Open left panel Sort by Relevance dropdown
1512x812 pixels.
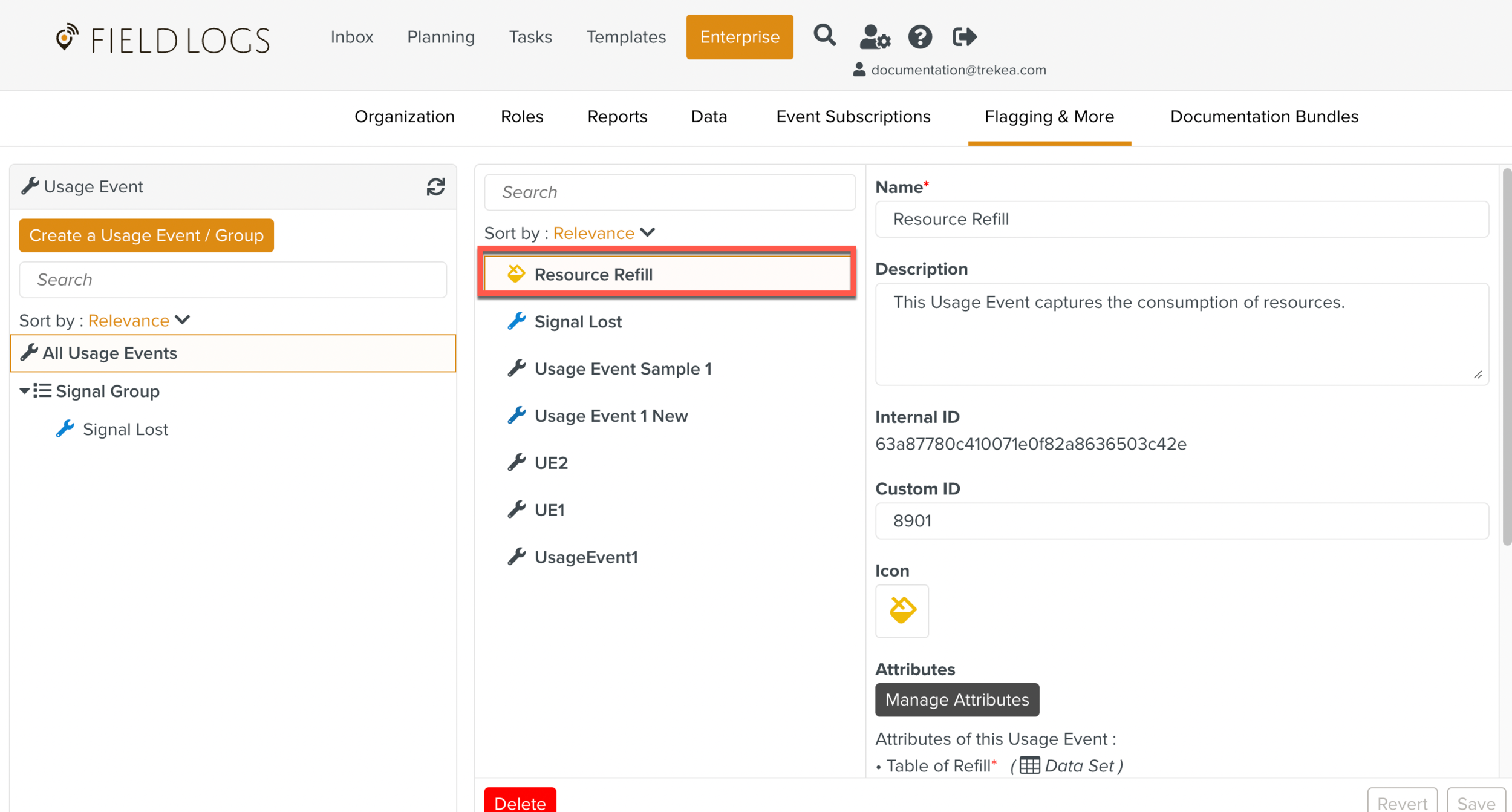coord(139,320)
